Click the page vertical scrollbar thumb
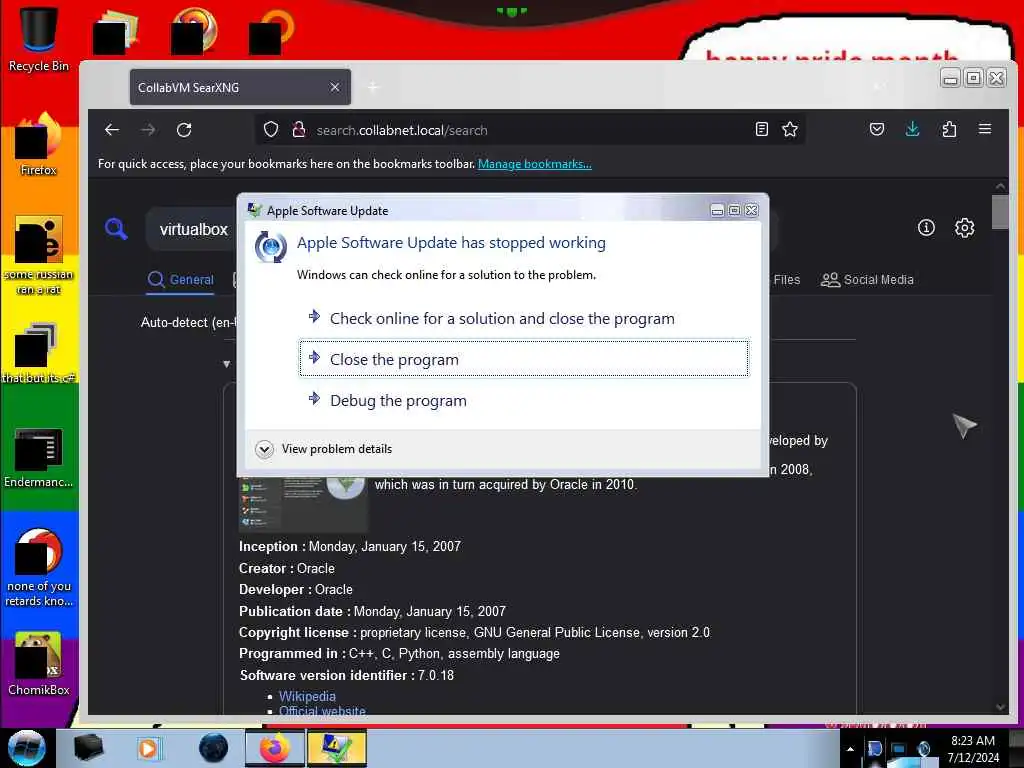Screen dimensions: 1024x768 point(1000,211)
